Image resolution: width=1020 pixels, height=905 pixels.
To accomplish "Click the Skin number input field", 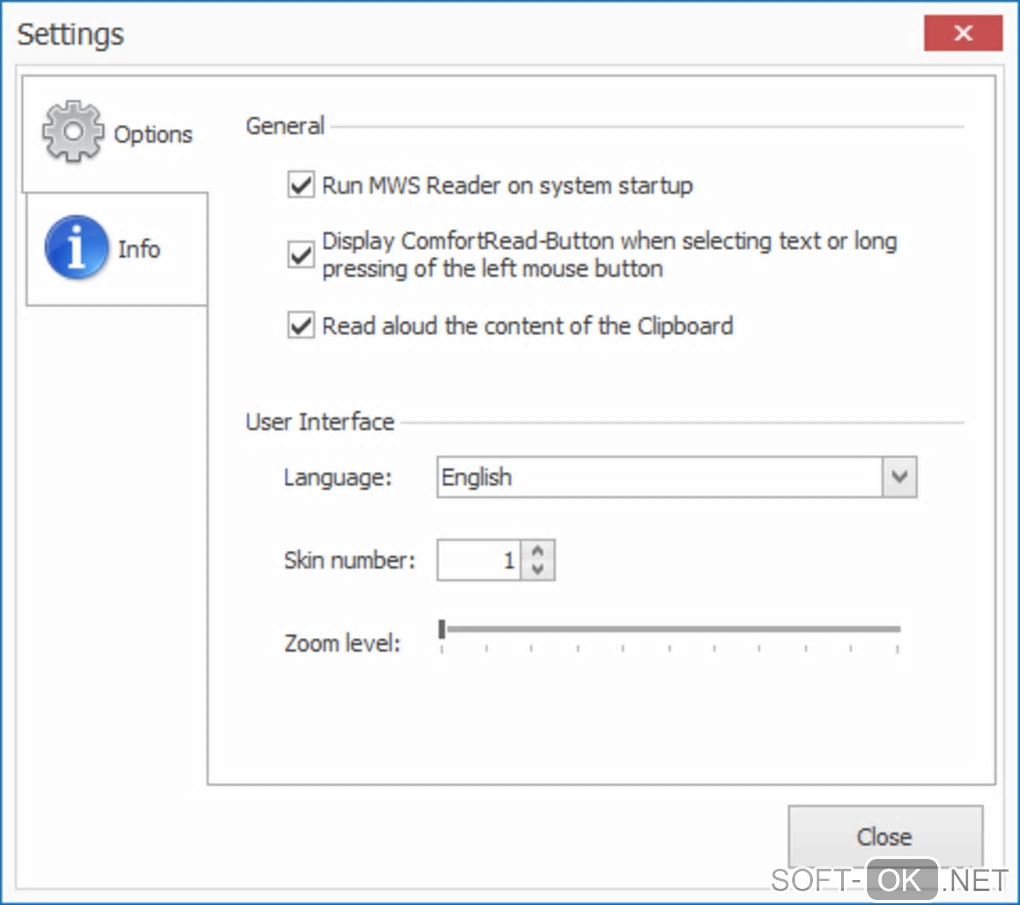I will pyautogui.click(x=480, y=561).
